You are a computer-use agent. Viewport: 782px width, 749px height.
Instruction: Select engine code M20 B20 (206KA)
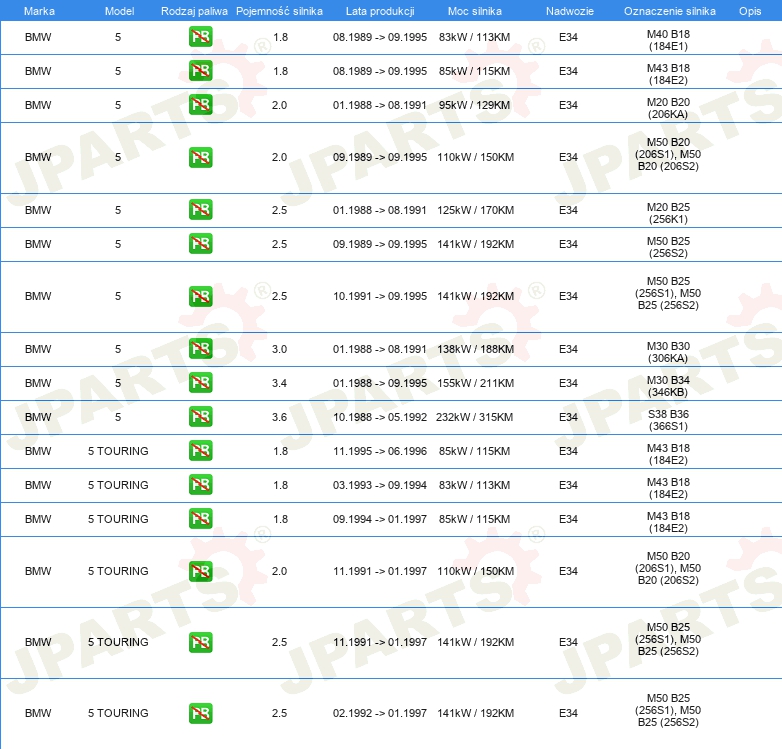pos(668,108)
